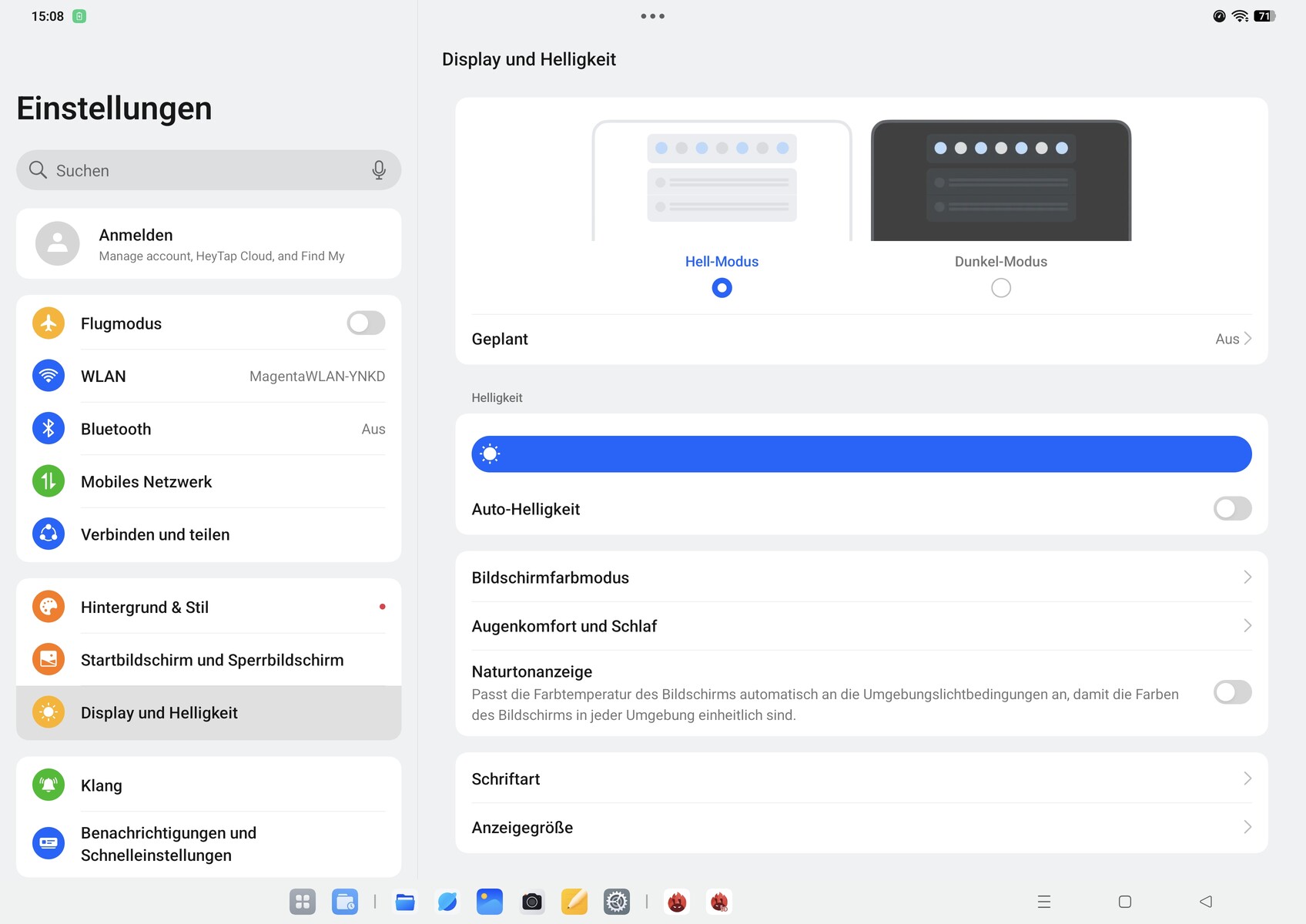The image size is (1306, 924).
Task: Open Klang settings in sidebar
Action: click(209, 785)
